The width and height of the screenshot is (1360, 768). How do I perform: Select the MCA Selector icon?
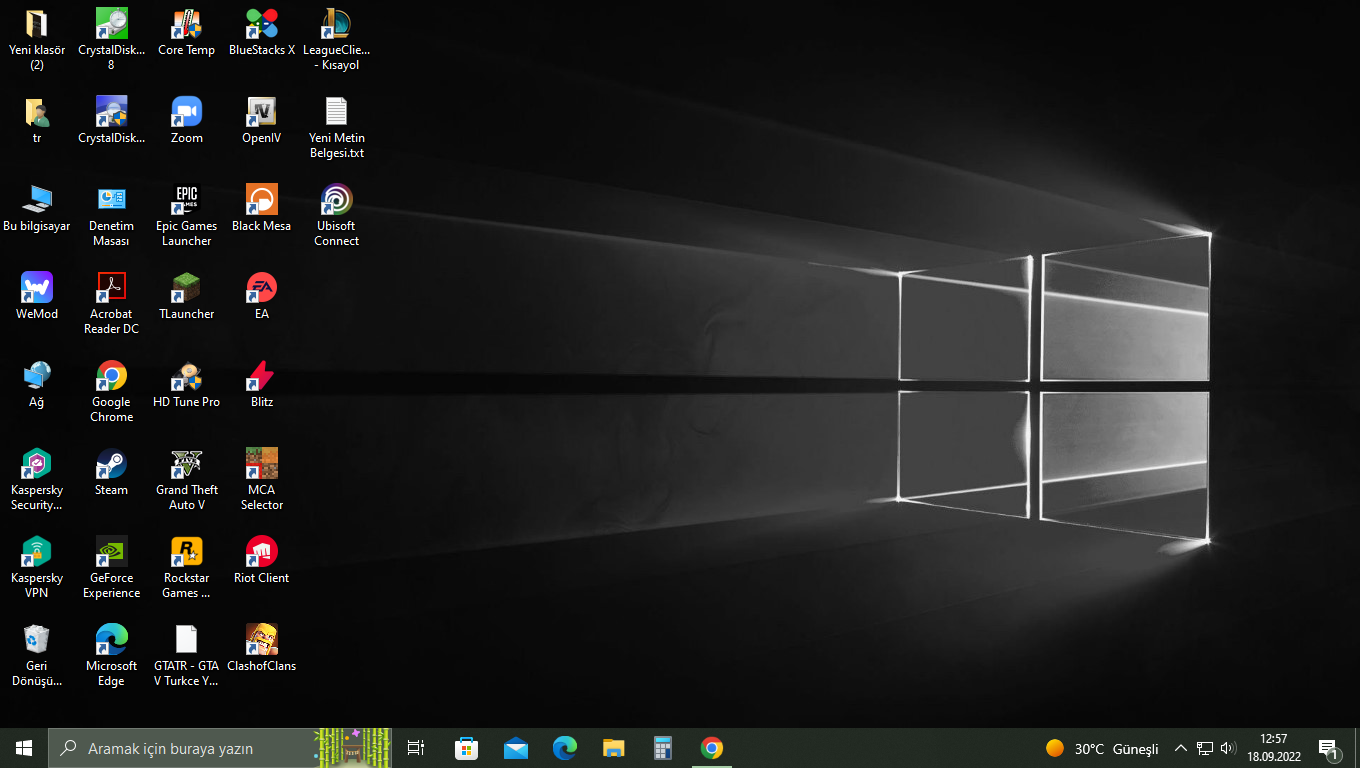pos(261,464)
